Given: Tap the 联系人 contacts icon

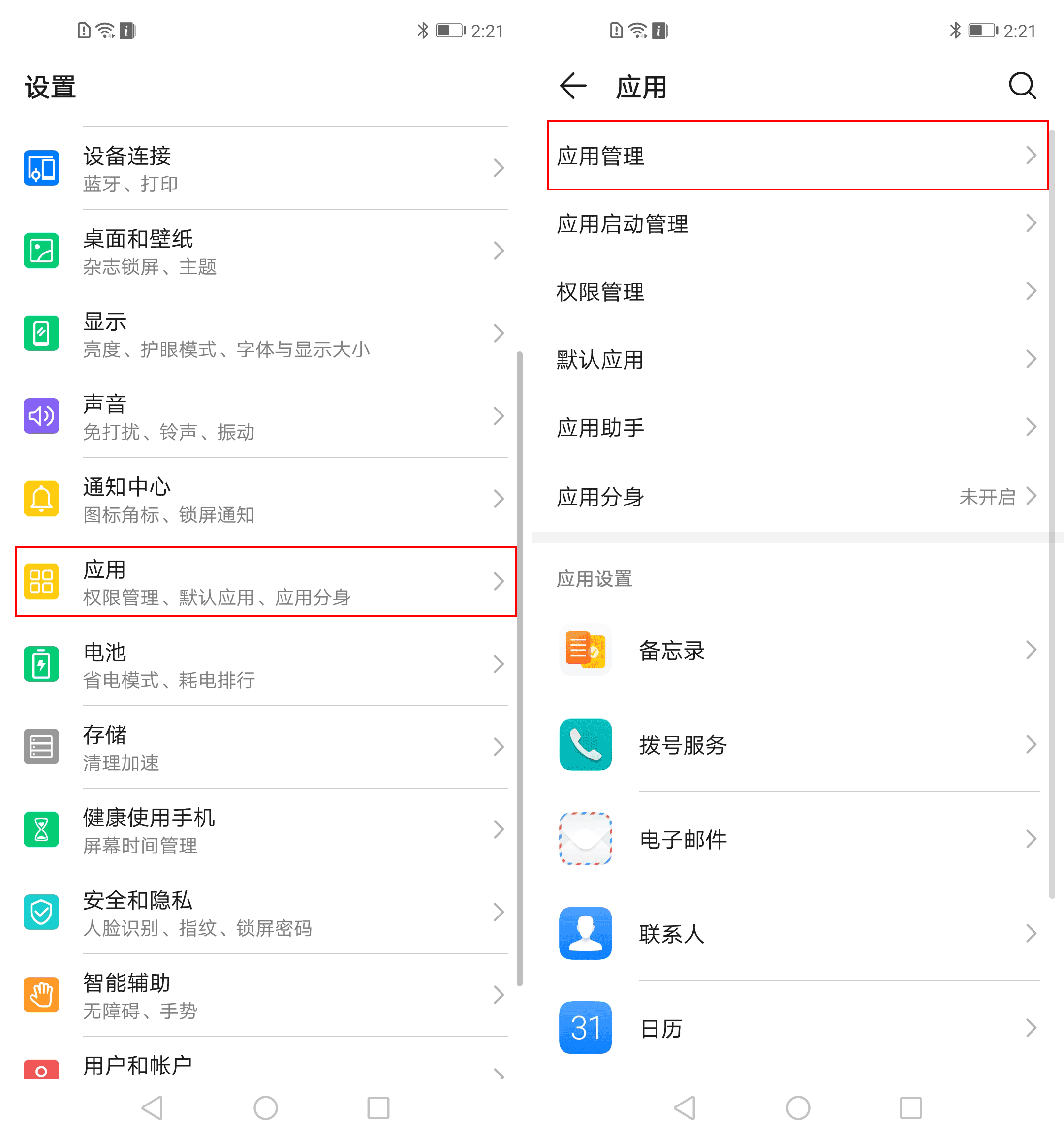Looking at the screenshot, I should pos(585,933).
